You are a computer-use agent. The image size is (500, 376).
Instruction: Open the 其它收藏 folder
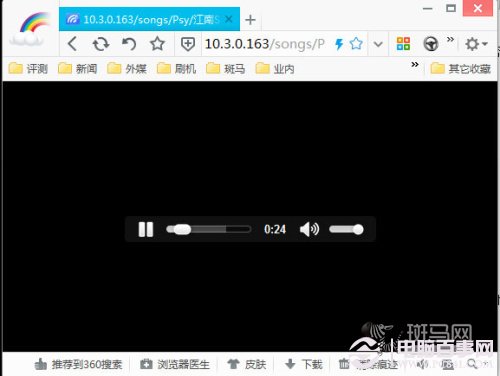[460, 69]
